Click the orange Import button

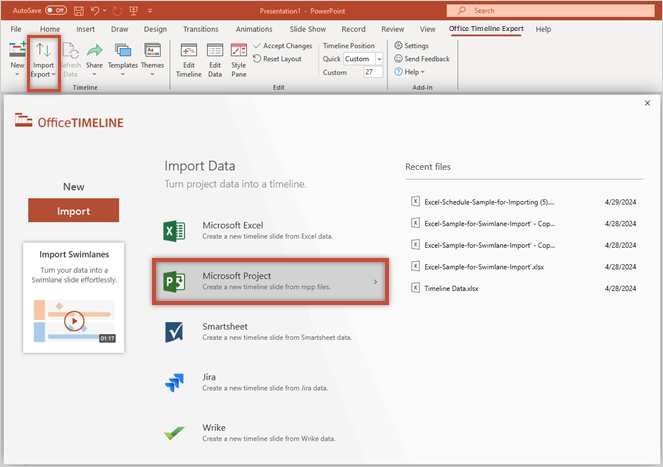(x=73, y=211)
